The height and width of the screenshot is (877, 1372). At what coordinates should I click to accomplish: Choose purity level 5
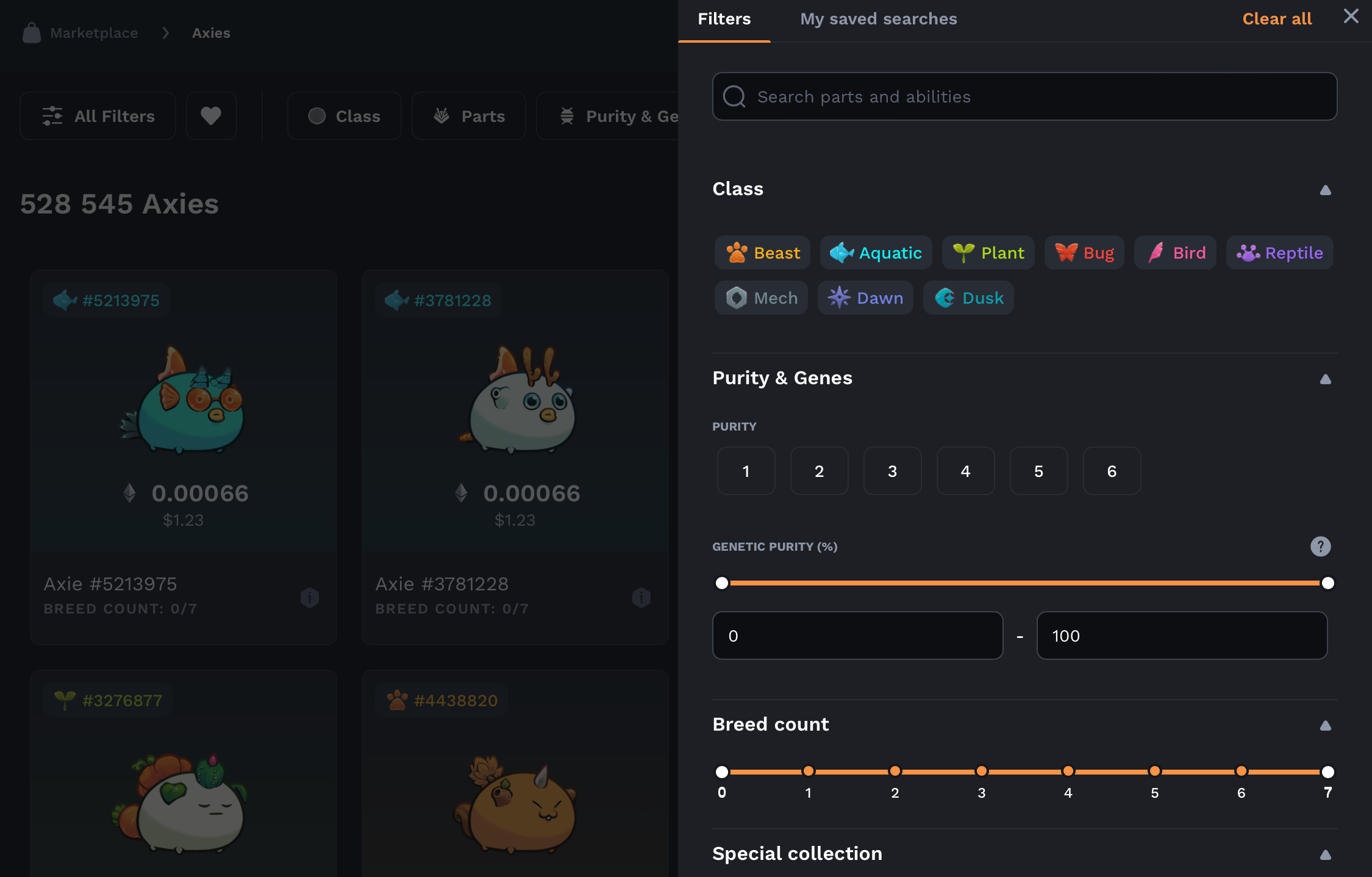(x=1039, y=471)
